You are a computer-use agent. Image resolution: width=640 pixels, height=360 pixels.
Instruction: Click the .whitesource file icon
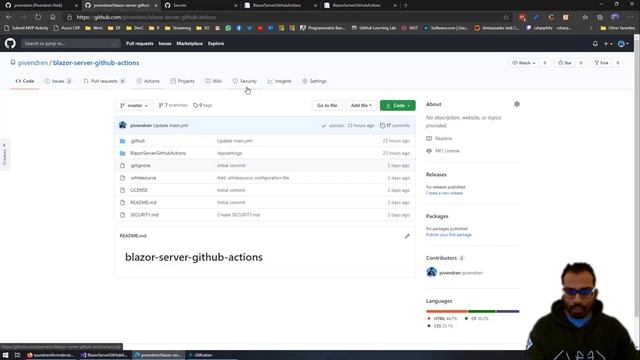pyautogui.click(x=122, y=178)
